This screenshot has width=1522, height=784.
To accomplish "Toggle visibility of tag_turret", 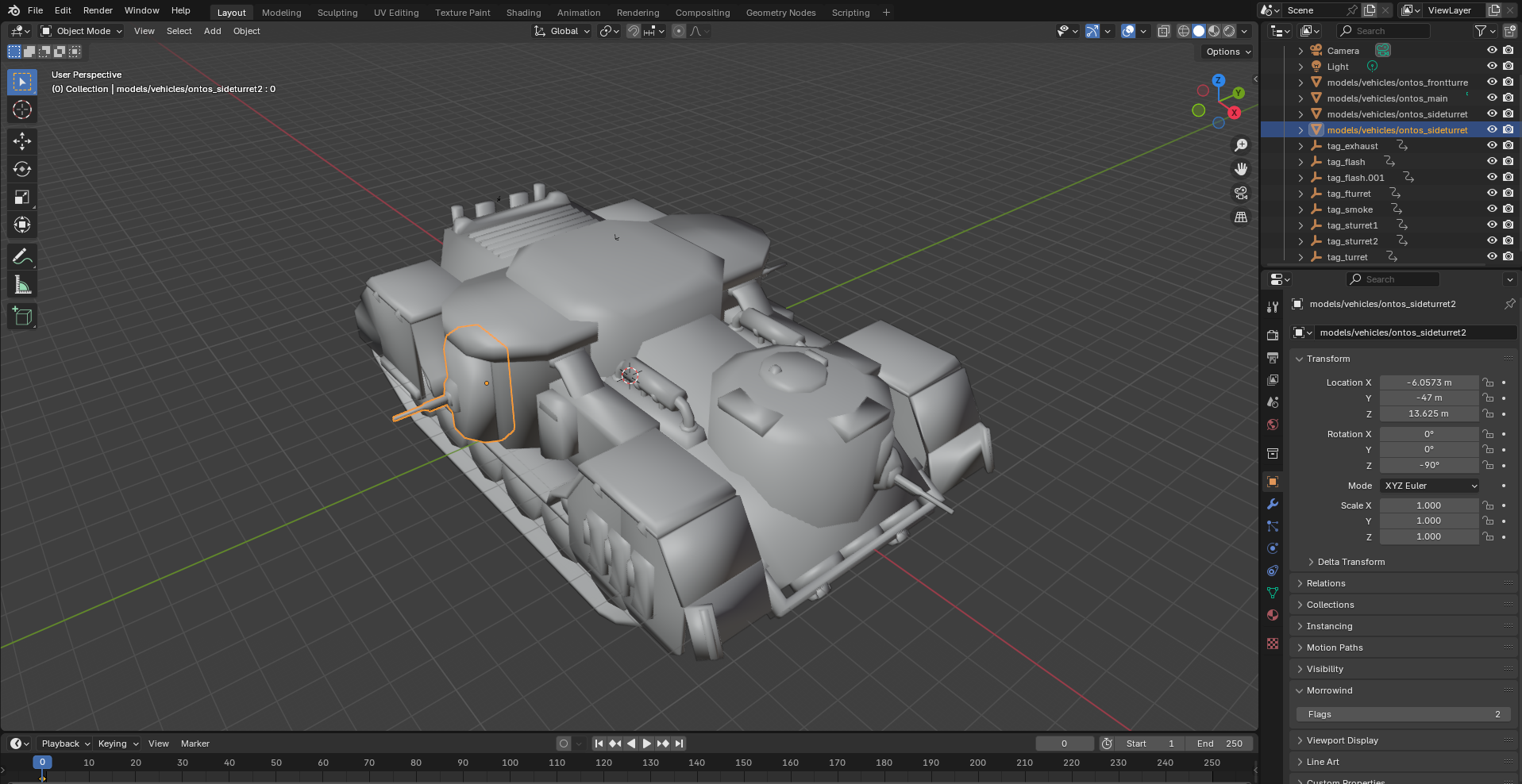I will pyautogui.click(x=1492, y=256).
